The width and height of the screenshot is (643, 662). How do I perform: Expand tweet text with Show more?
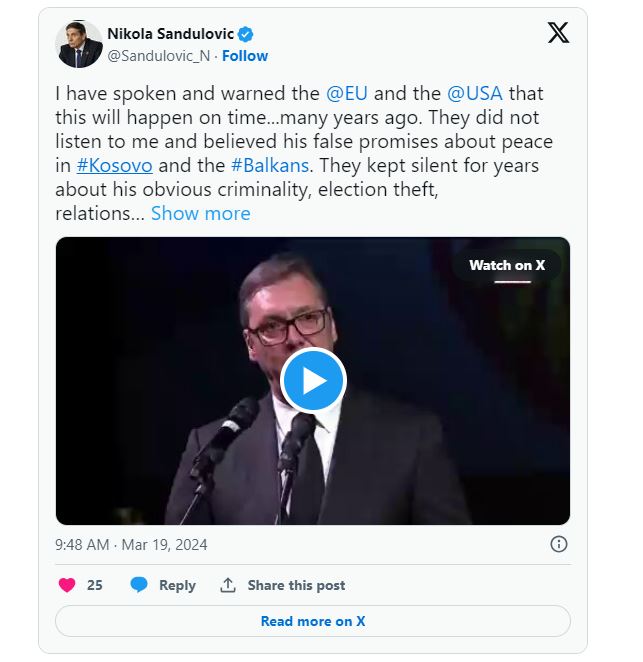point(200,213)
